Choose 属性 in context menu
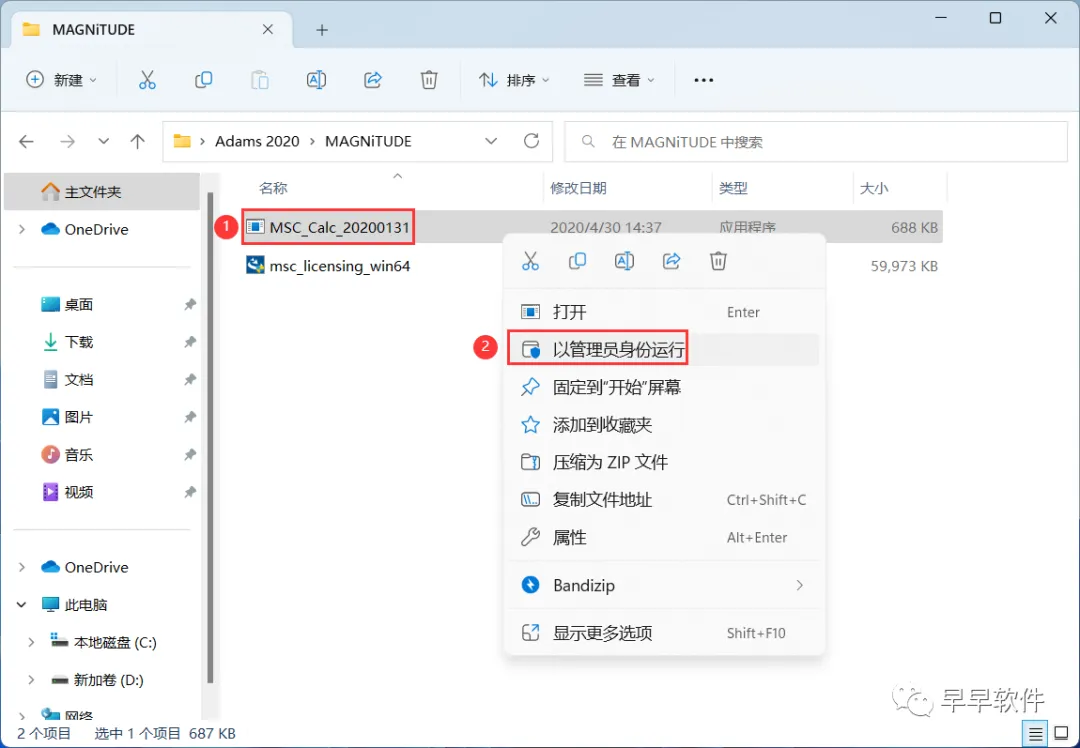This screenshot has height=748, width=1080. click(663, 537)
